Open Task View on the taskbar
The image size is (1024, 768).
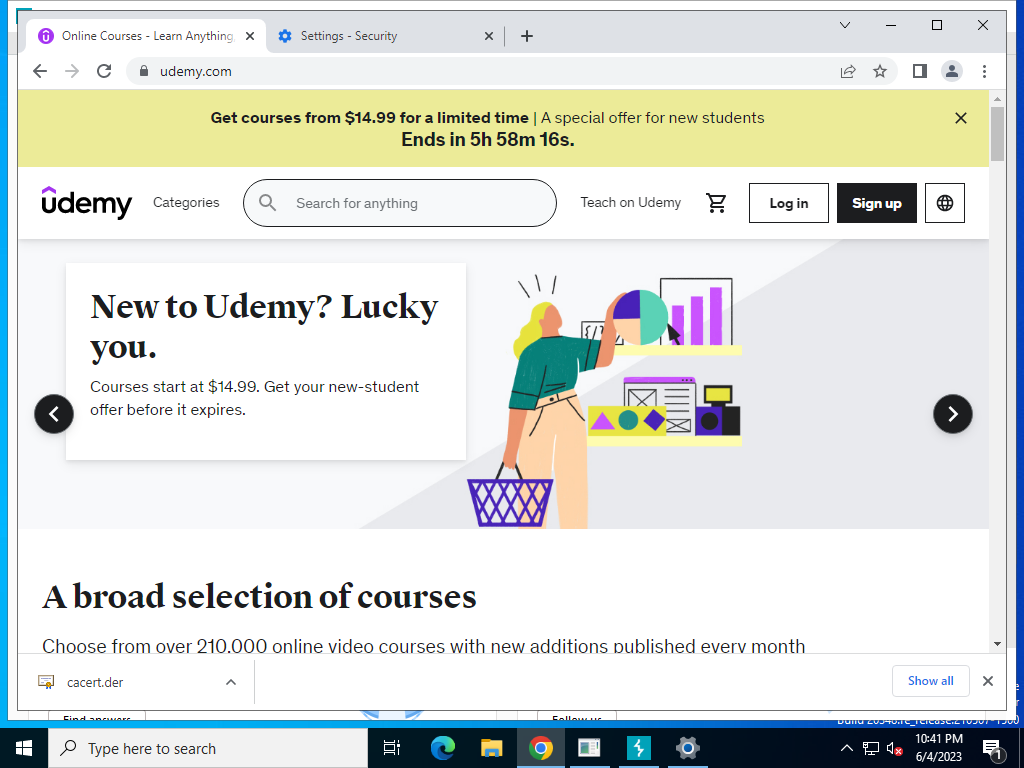[392, 748]
